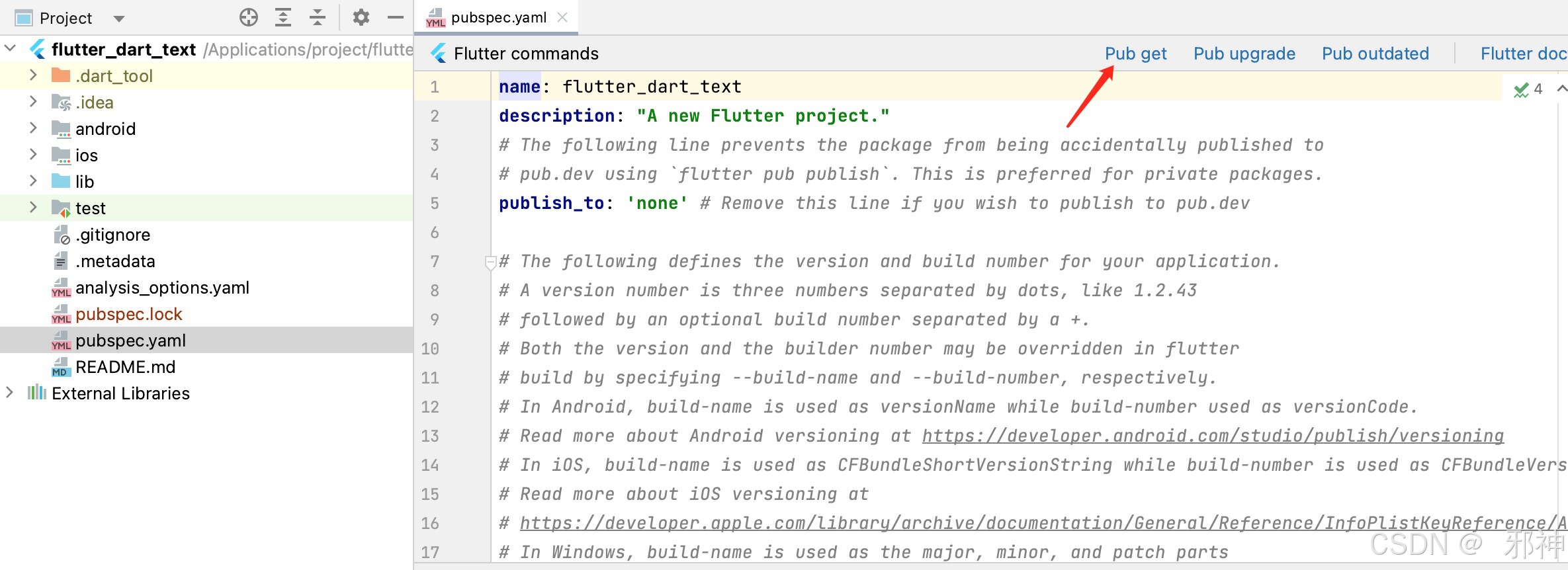
Task: Click the analysis_options.yaml YML icon
Action: [x=61, y=288]
